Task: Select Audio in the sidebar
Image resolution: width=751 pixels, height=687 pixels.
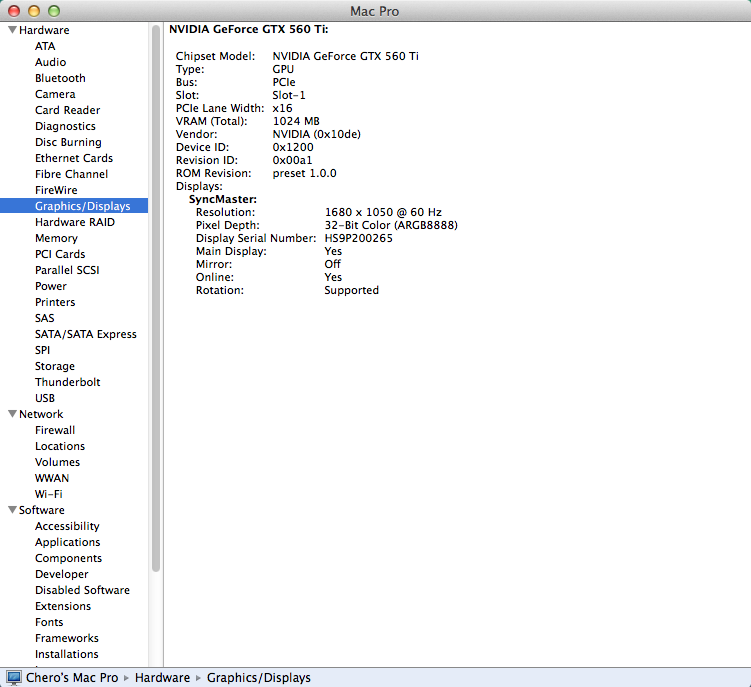Action: [50, 62]
